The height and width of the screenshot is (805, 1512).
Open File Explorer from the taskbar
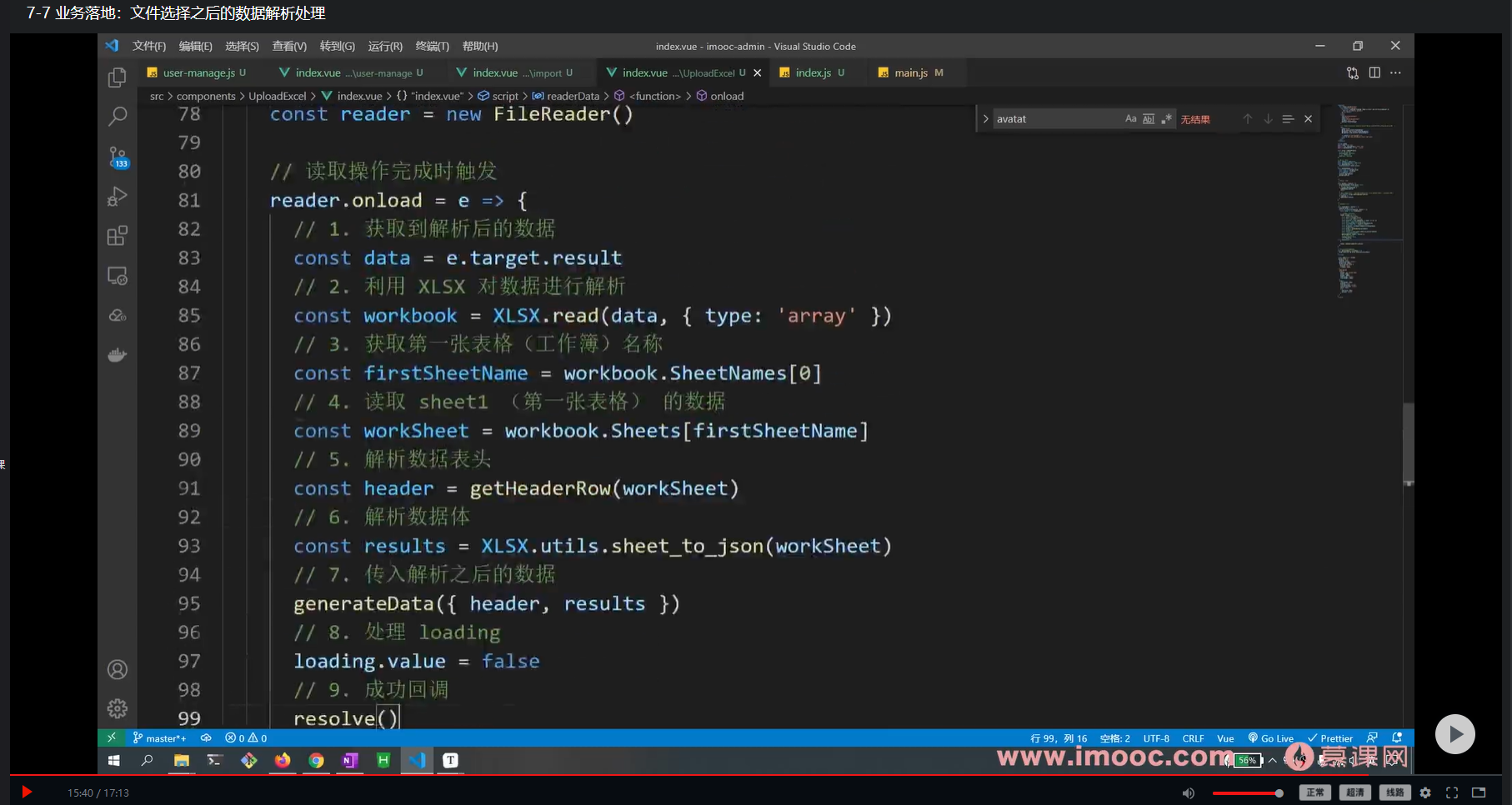coord(182,760)
